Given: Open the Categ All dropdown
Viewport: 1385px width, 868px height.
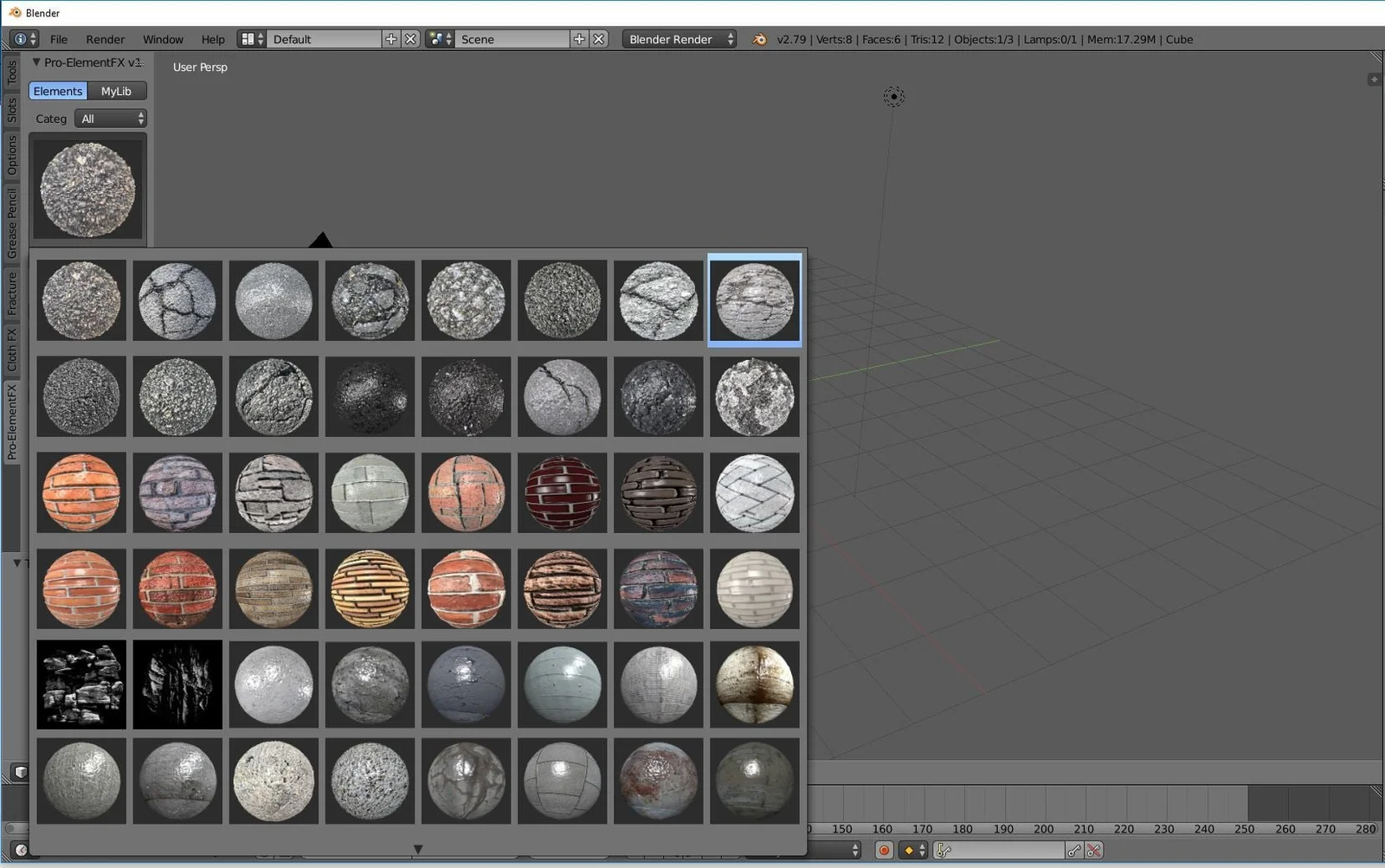Looking at the screenshot, I should tap(111, 119).
